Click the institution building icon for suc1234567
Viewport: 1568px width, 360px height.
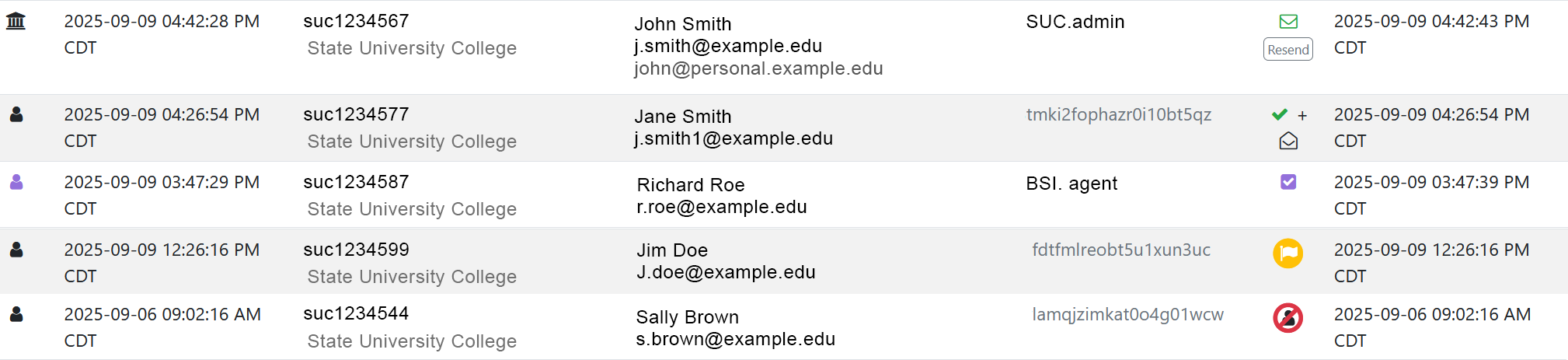[x=16, y=21]
